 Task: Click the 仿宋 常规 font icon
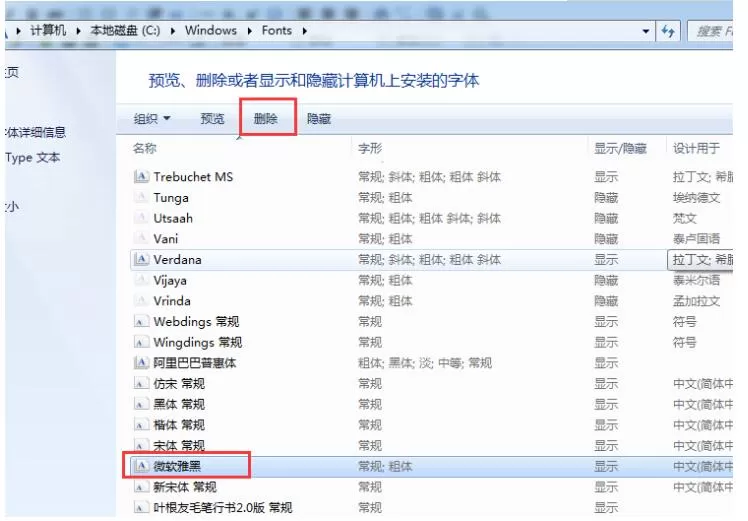(141, 384)
